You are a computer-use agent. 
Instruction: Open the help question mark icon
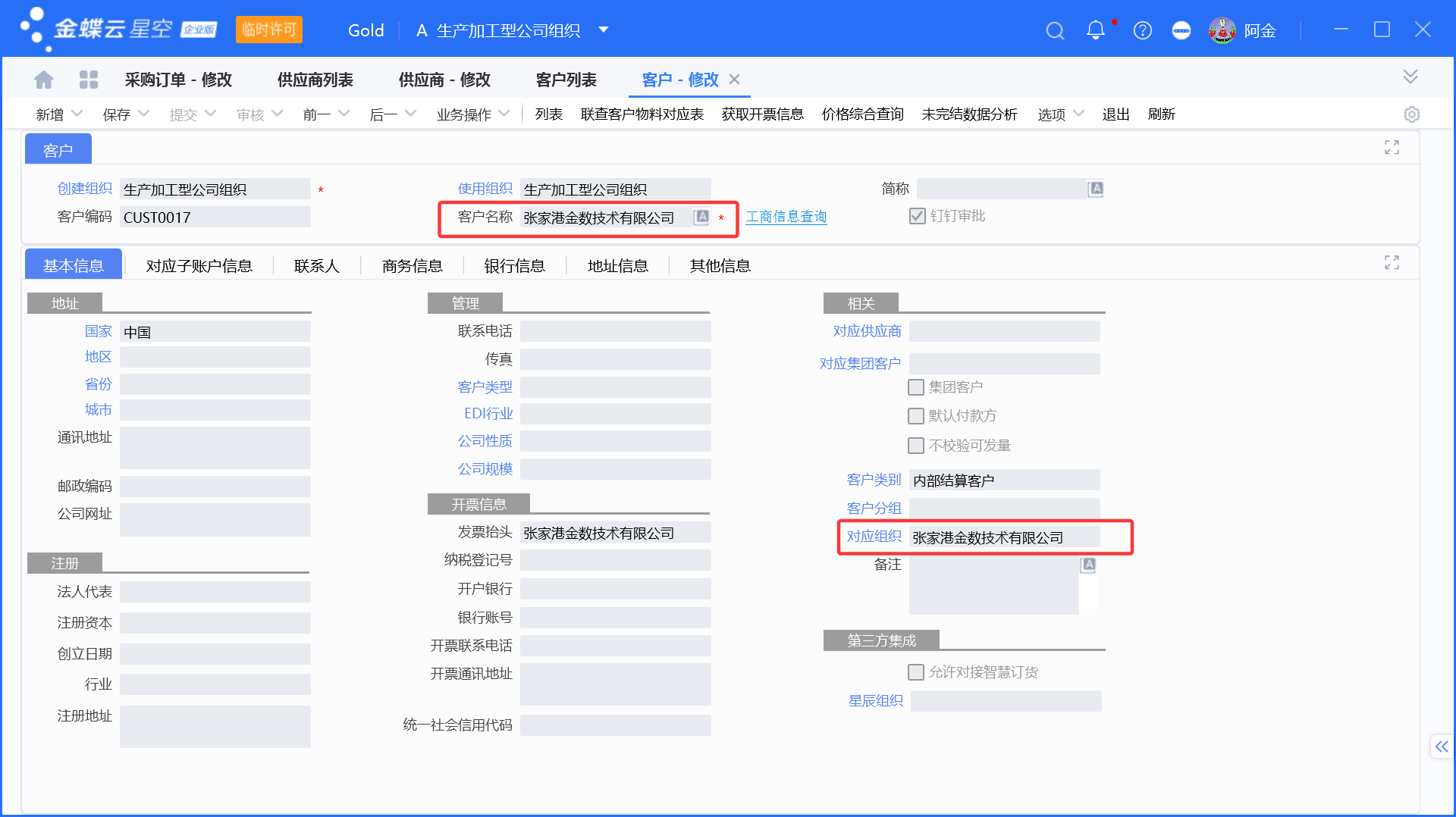1142,31
